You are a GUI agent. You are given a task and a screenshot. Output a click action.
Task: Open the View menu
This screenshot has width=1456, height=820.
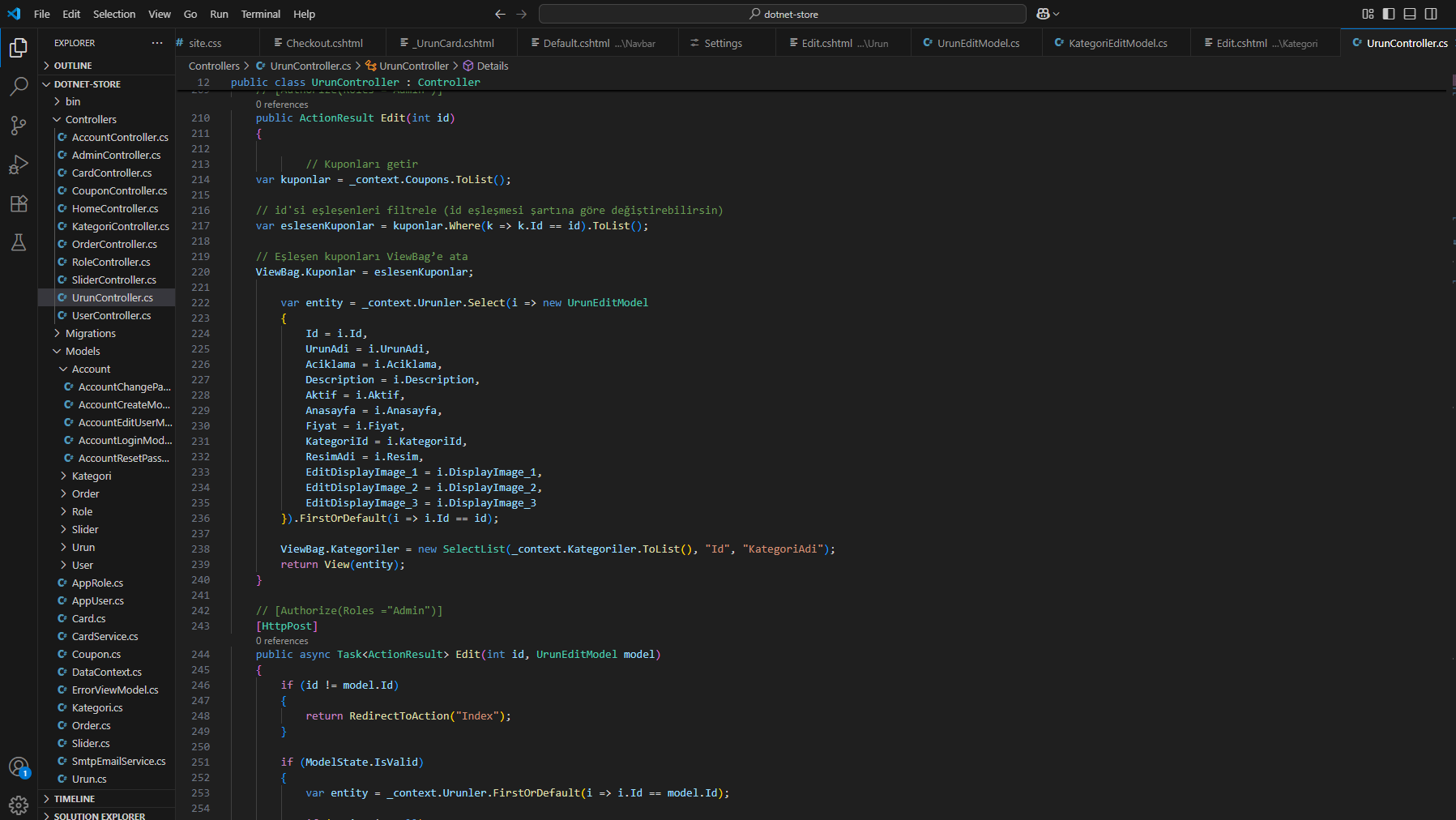coord(160,14)
